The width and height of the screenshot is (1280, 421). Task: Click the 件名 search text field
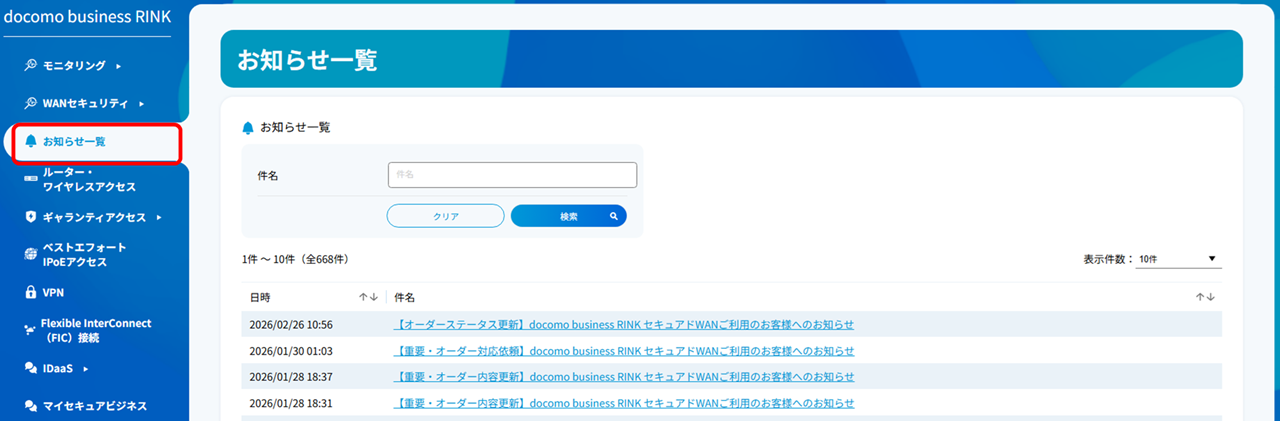click(x=512, y=175)
